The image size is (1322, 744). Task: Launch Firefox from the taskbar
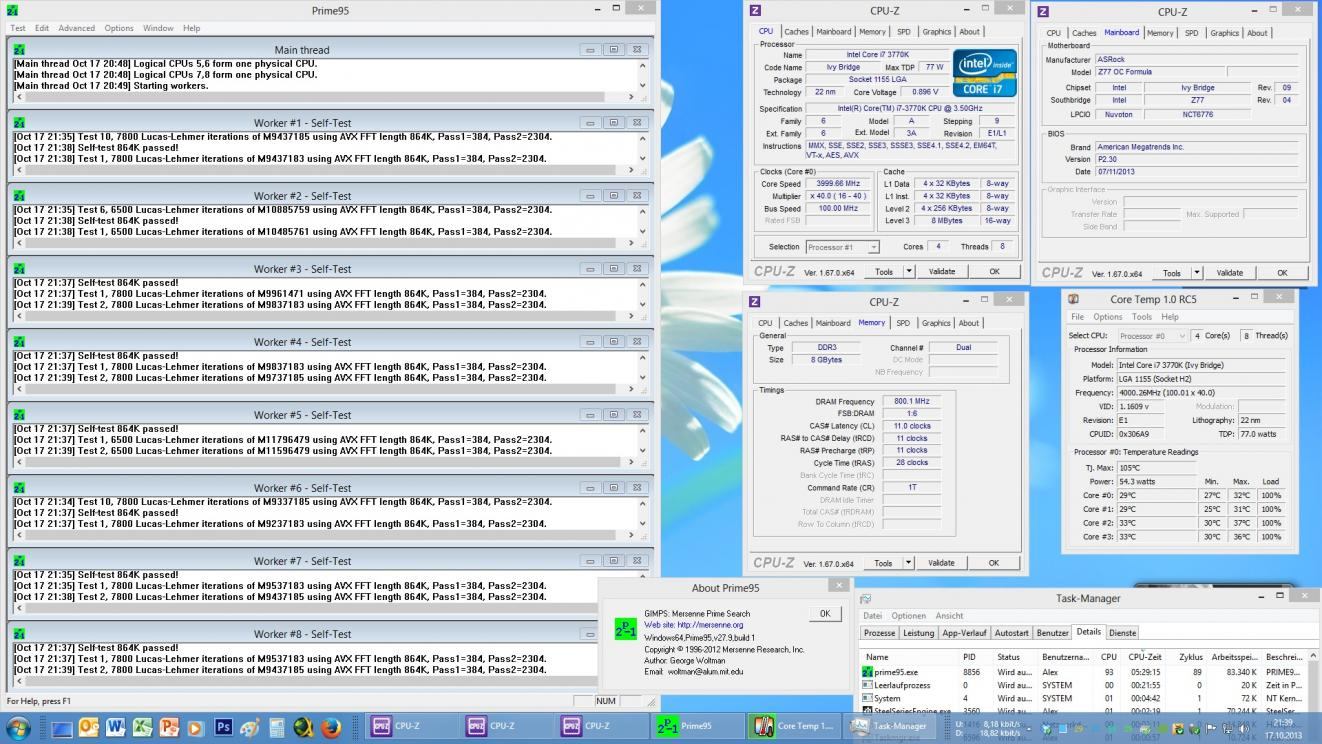tap(331, 727)
